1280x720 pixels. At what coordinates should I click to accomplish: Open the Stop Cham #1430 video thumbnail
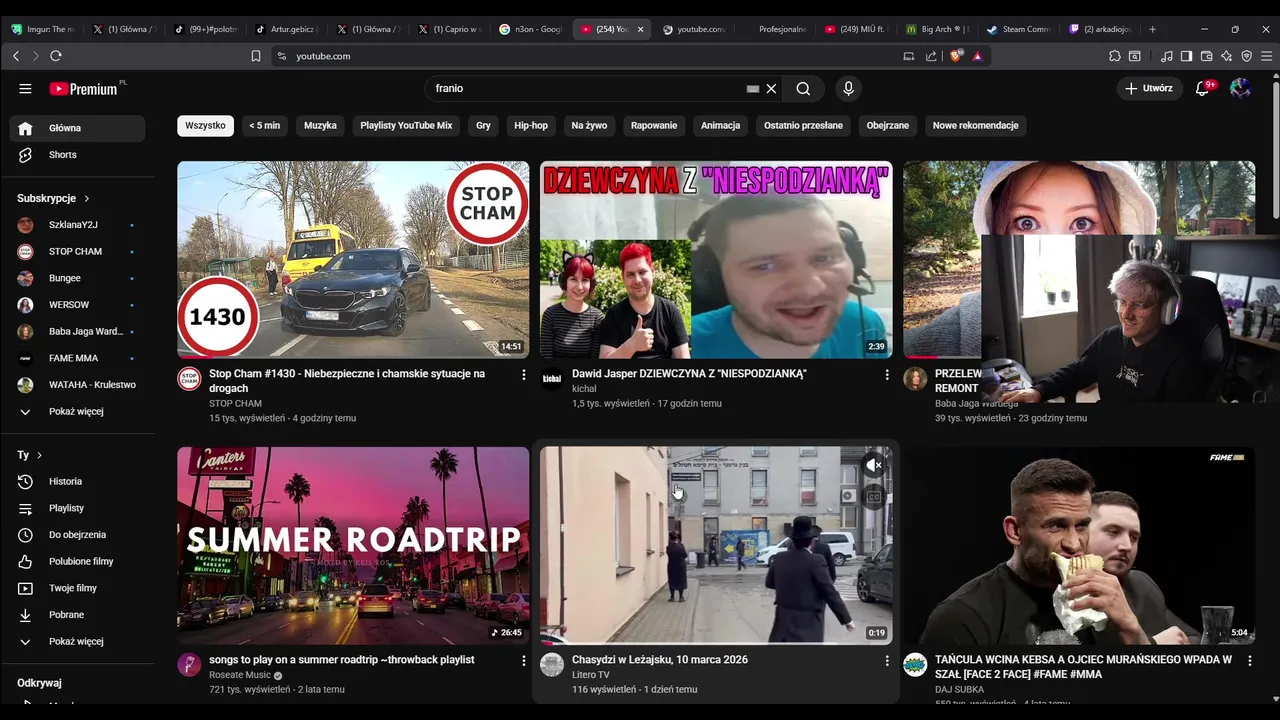pyautogui.click(x=353, y=260)
